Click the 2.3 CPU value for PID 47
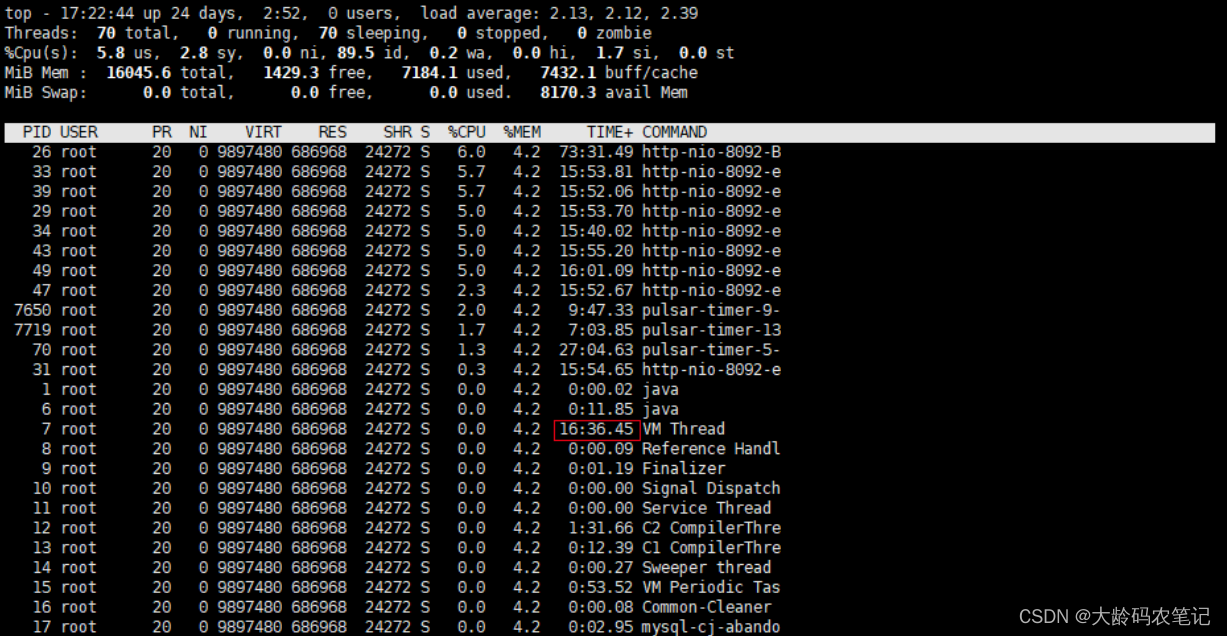The height and width of the screenshot is (636, 1227). click(471, 291)
